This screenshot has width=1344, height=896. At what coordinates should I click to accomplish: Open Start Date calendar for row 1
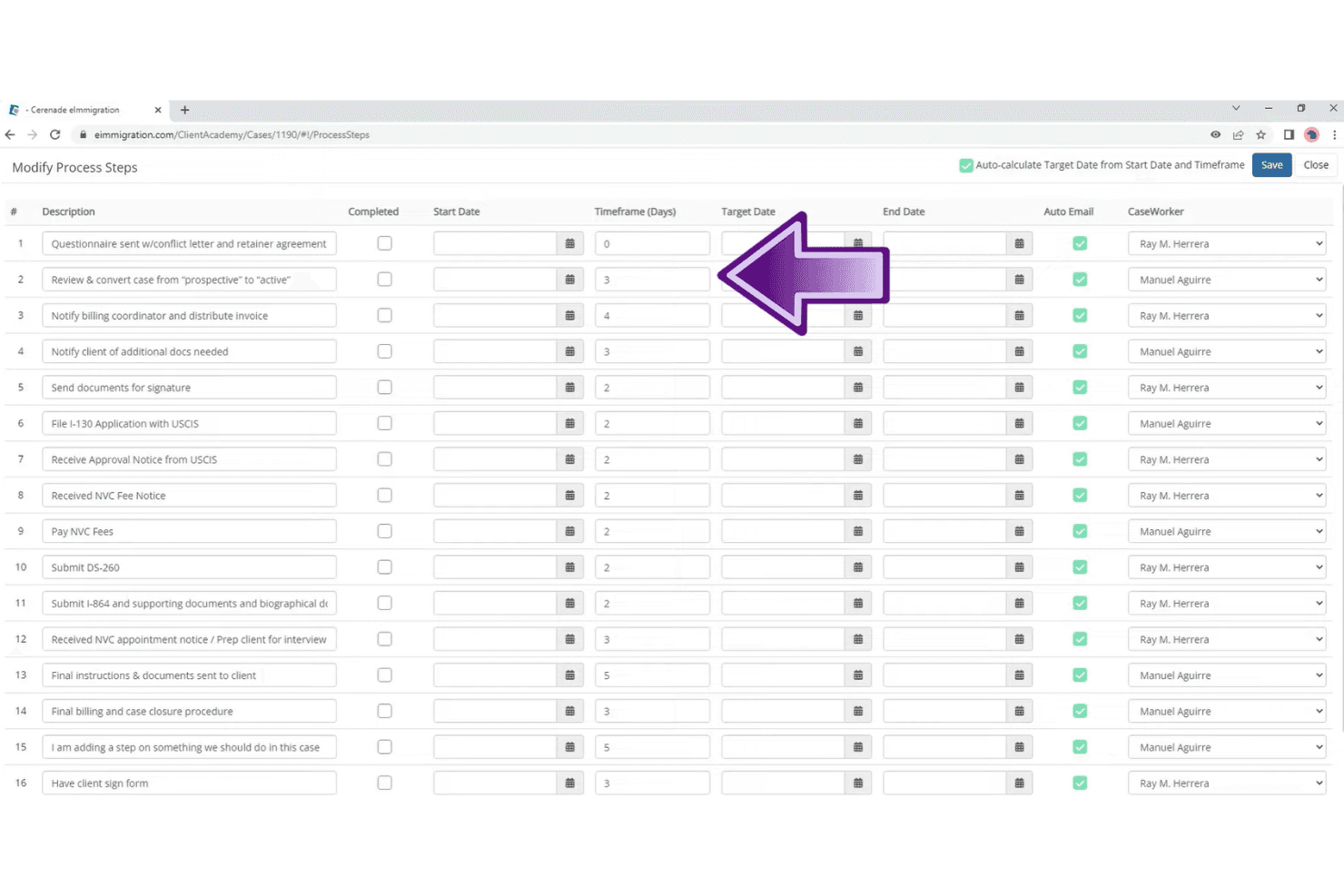569,243
